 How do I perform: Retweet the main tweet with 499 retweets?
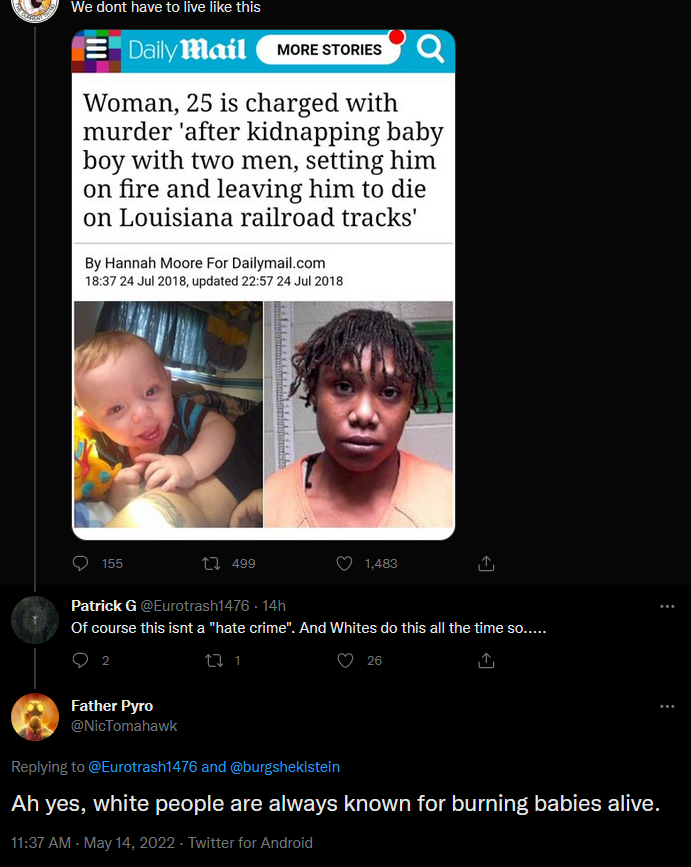tap(211, 563)
